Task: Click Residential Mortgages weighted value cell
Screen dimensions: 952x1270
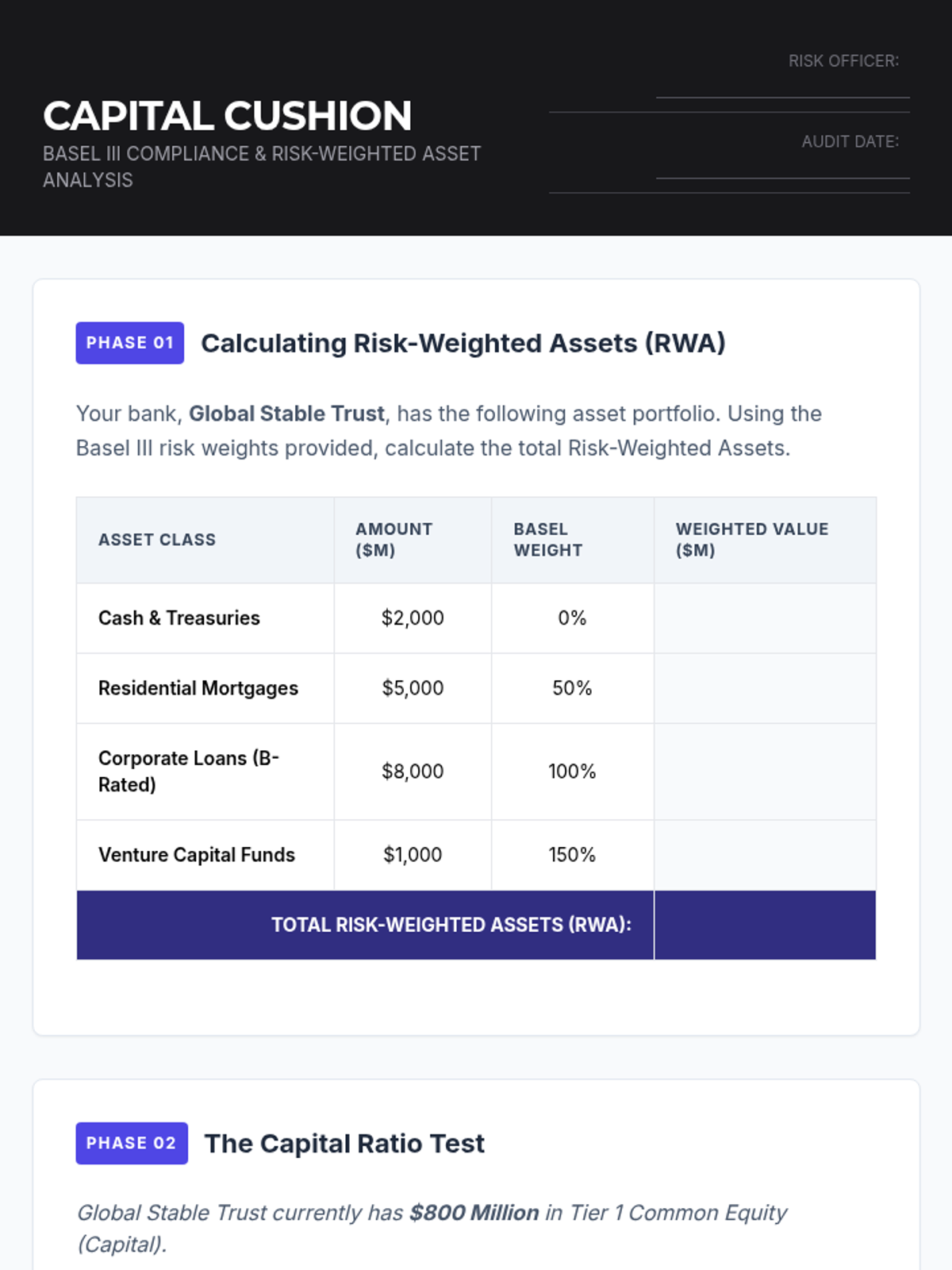Action: (x=765, y=688)
